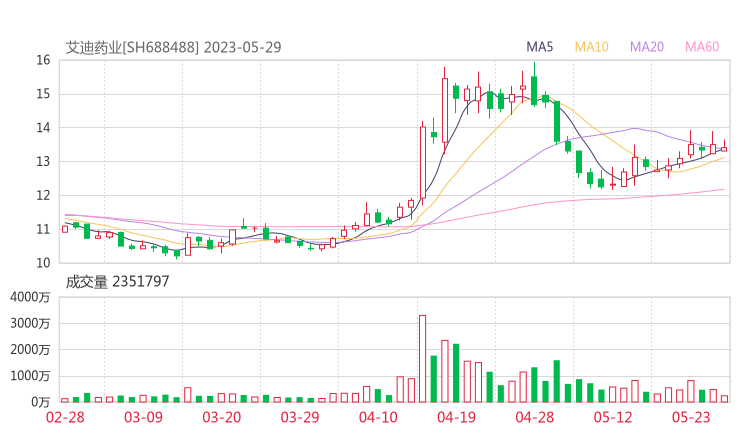Click the tallest green volume bar above 2000万
The height and width of the screenshot is (440, 740).
click(x=456, y=373)
